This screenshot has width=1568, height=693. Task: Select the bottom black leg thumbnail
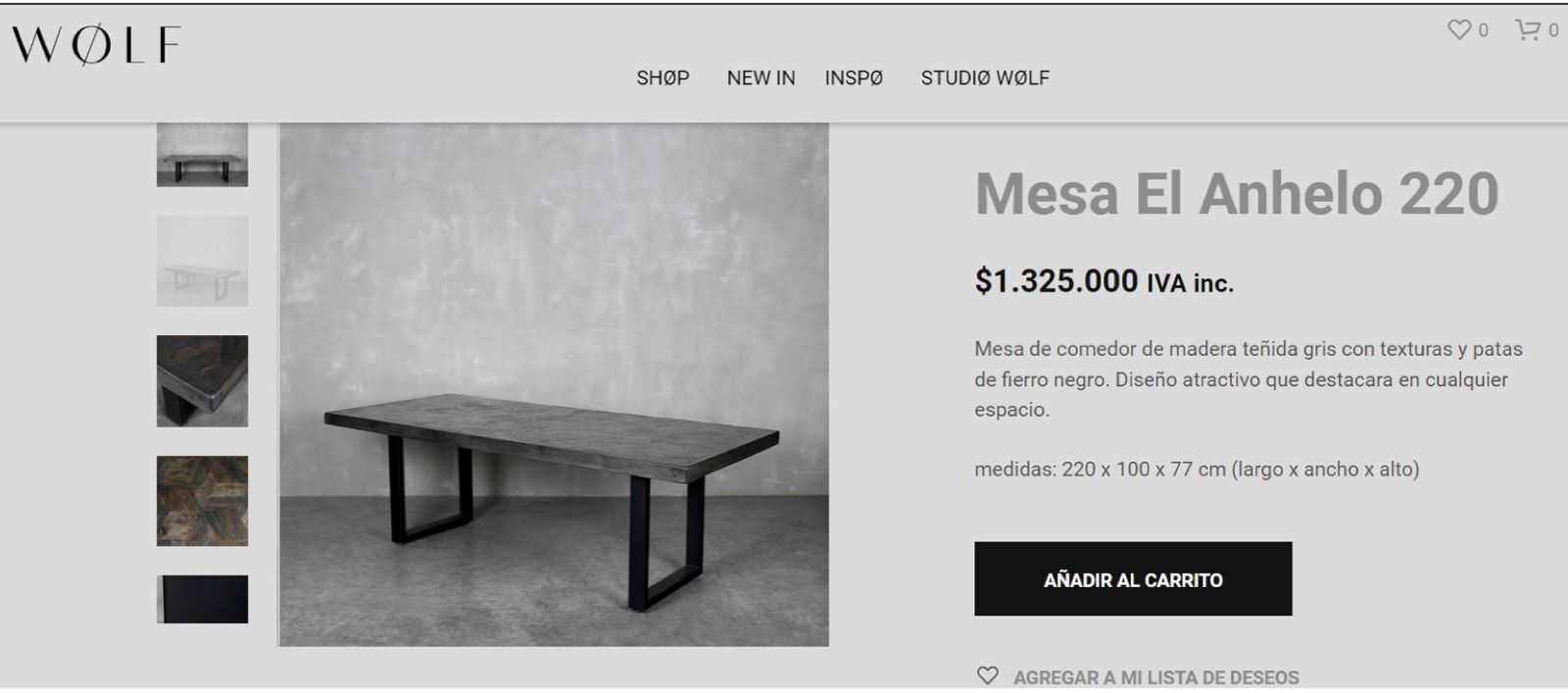pyautogui.click(x=201, y=601)
